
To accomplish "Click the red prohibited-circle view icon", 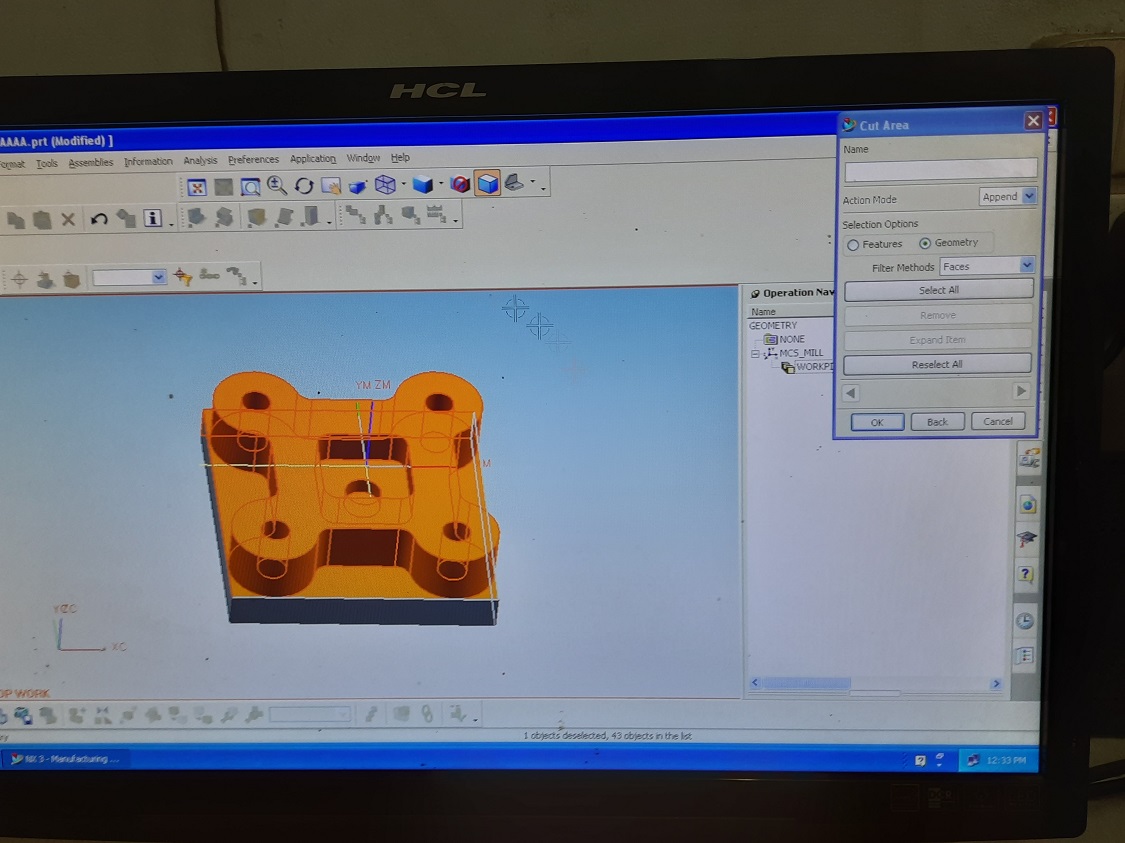I will 460,184.
